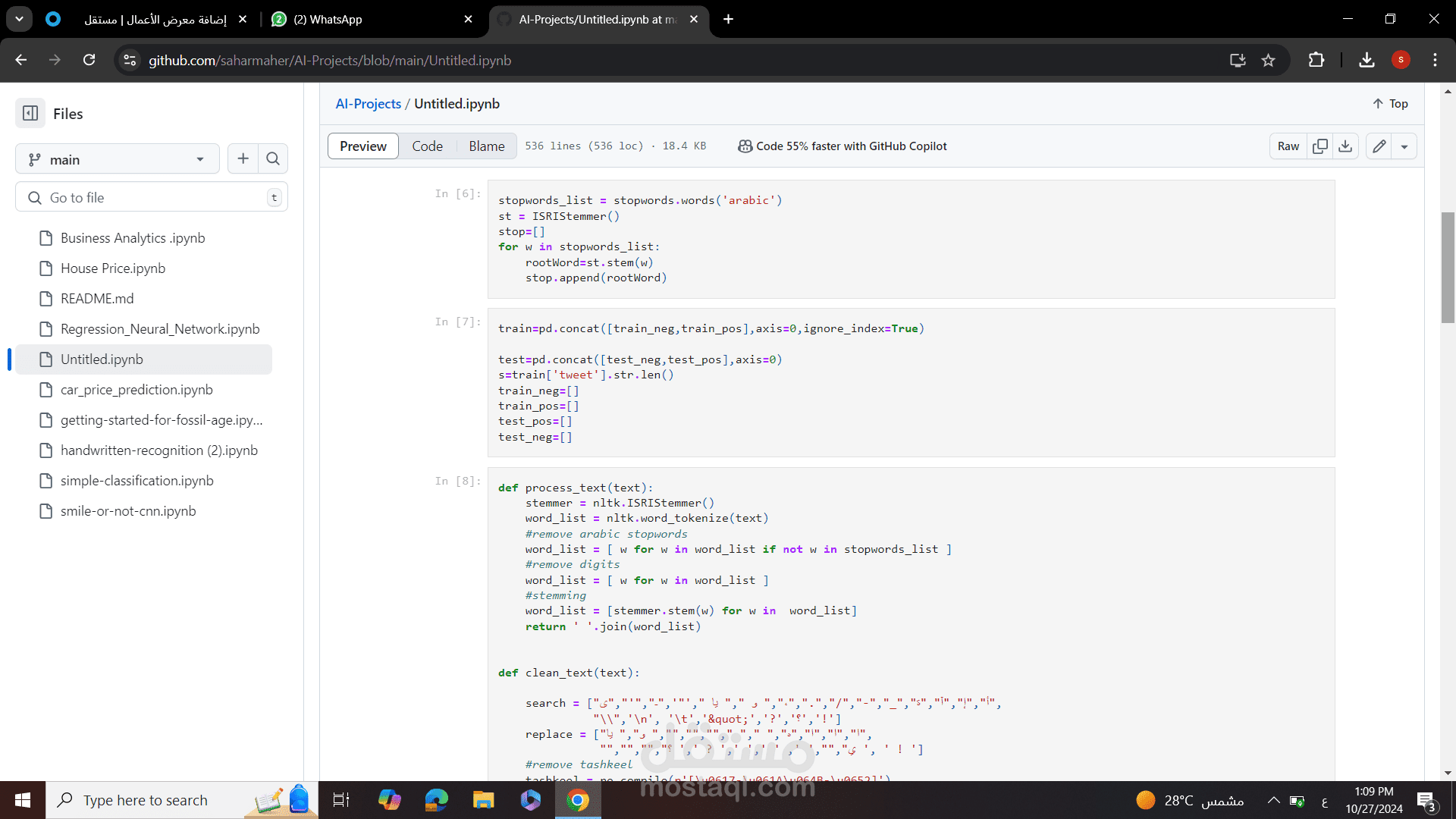Image resolution: width=1456 pixels, height=819 pixels.
Task: Open more edit options caret
Action: [x=1404, y=146]
